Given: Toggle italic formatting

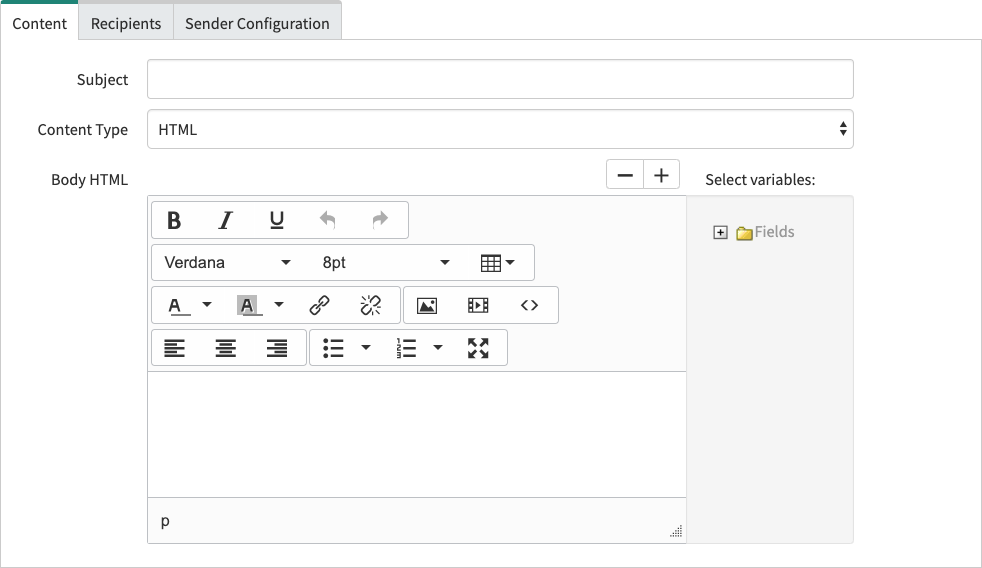Looking at the screenshot, I should (x=225, y=220).
